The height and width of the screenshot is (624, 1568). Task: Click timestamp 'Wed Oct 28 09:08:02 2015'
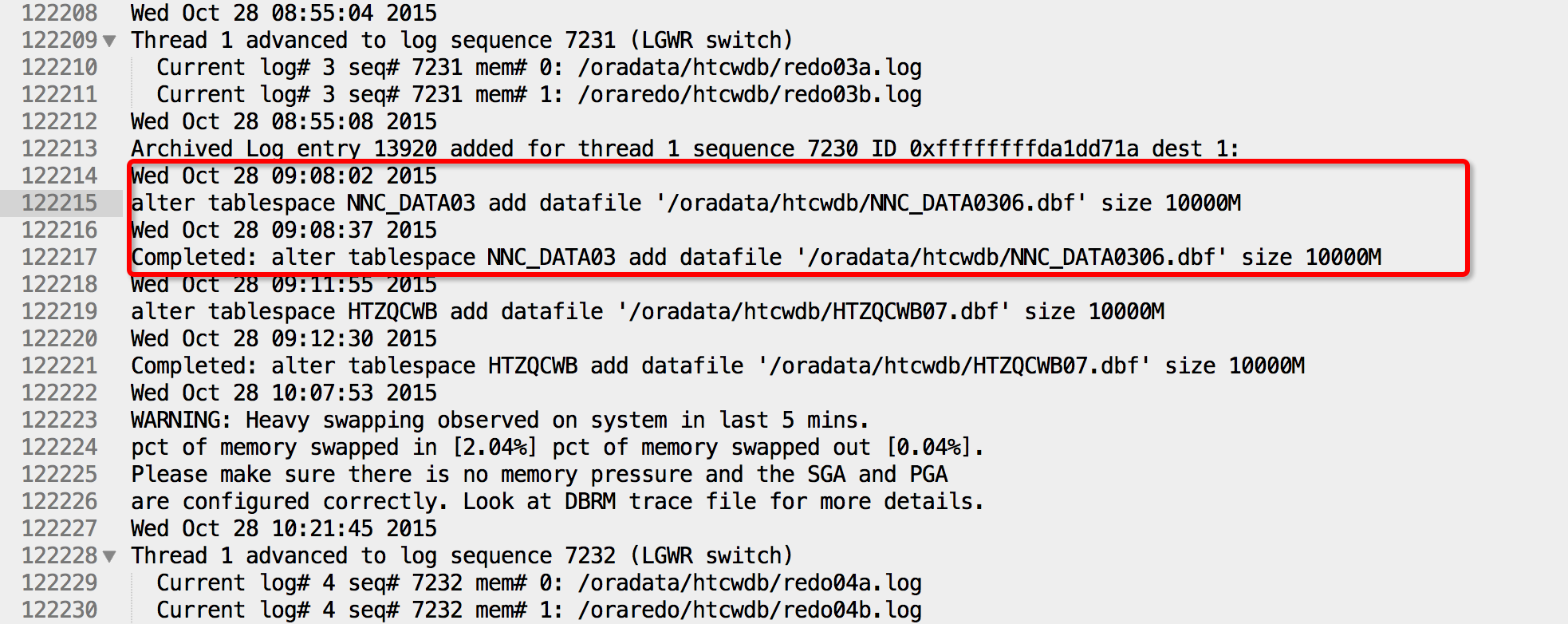click(x=284, y=176)
